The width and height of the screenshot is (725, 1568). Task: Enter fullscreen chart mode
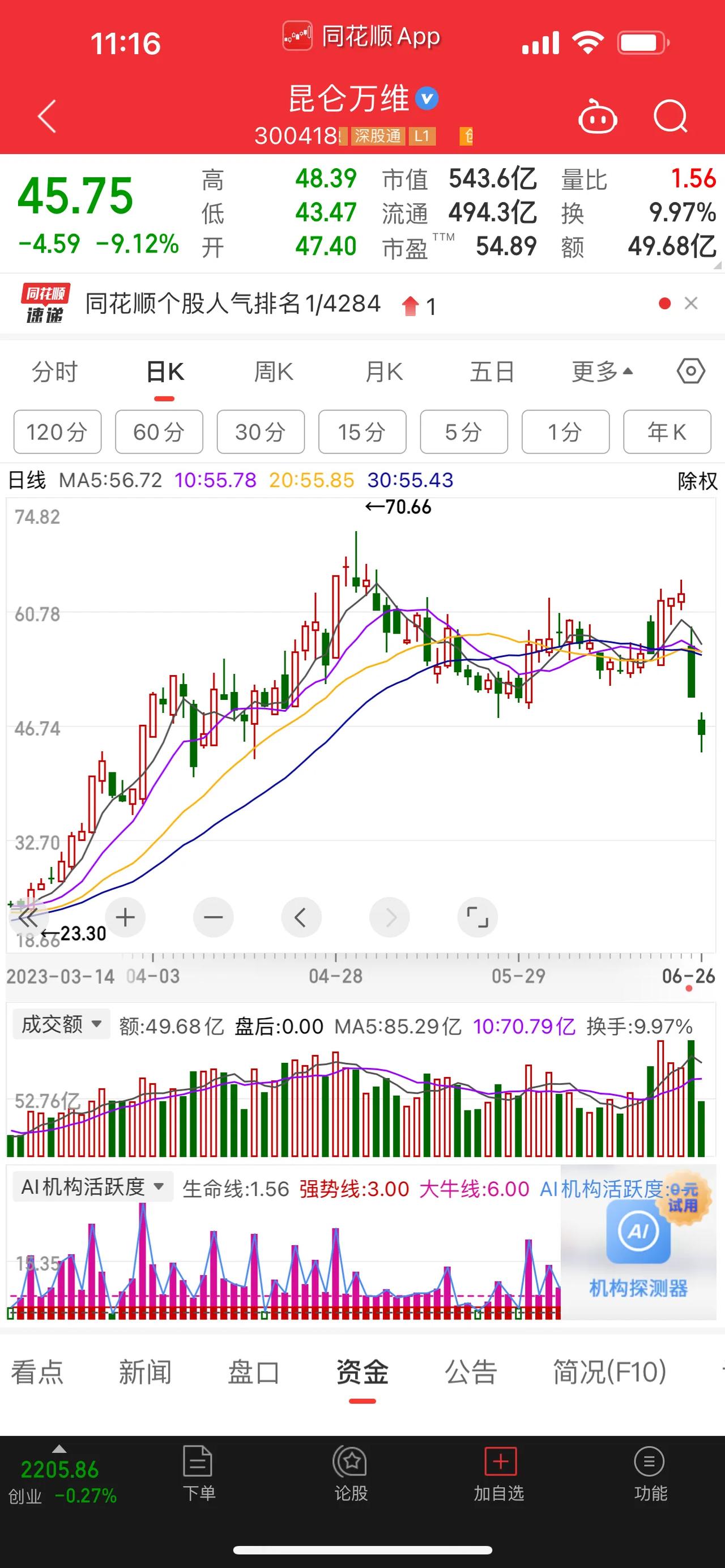pyautogui.click(x=477, y=917)
